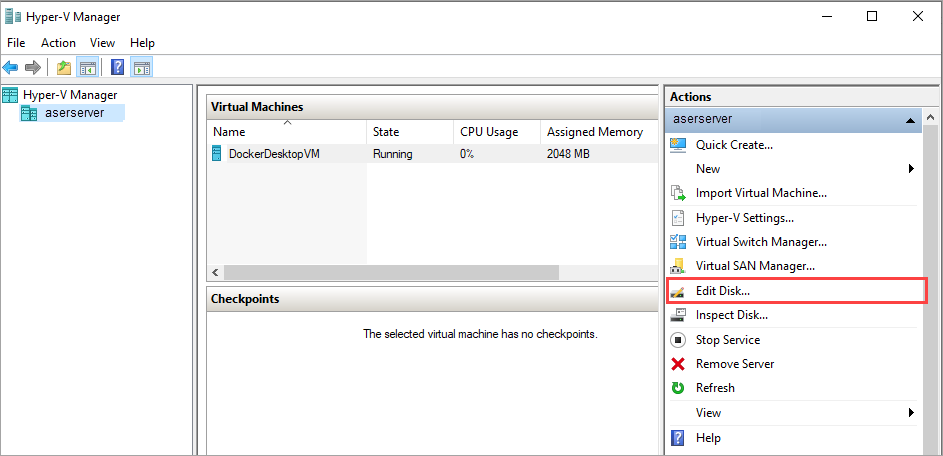Screen dimensions: 943x456
Task: Click the Import Virtual Machine icon
Action: [678, 193]
